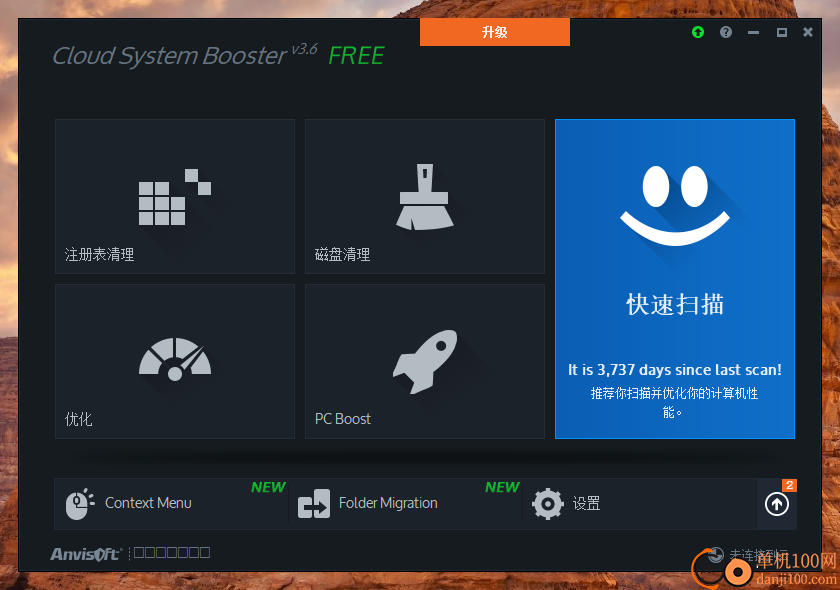Screen dimensions: 840x590
Task: Click the green FREE edition label
Action: [x=356, y=56]
